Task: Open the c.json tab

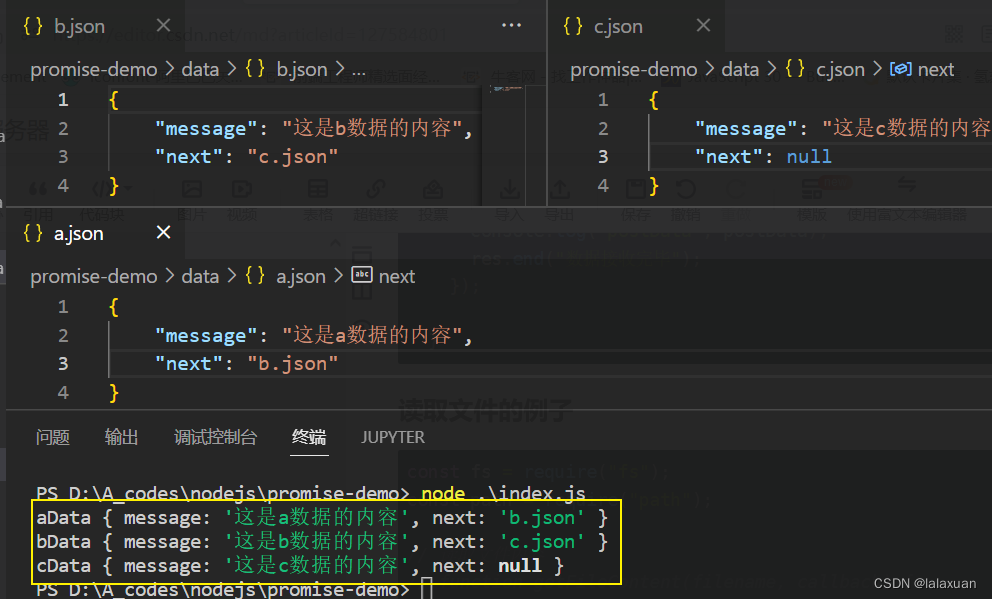Action: [x=617, y=26]
